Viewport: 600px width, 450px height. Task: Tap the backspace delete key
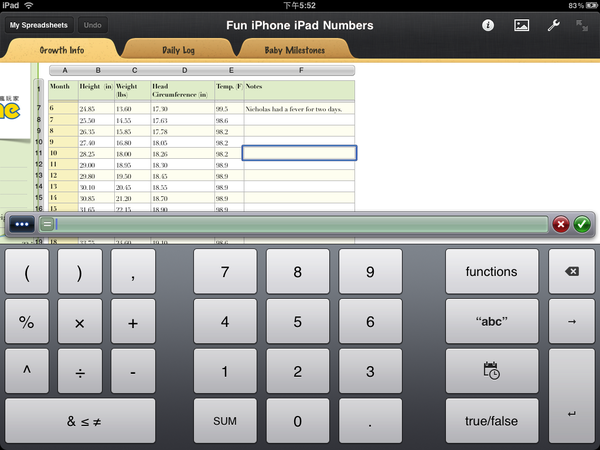[571, 271]
